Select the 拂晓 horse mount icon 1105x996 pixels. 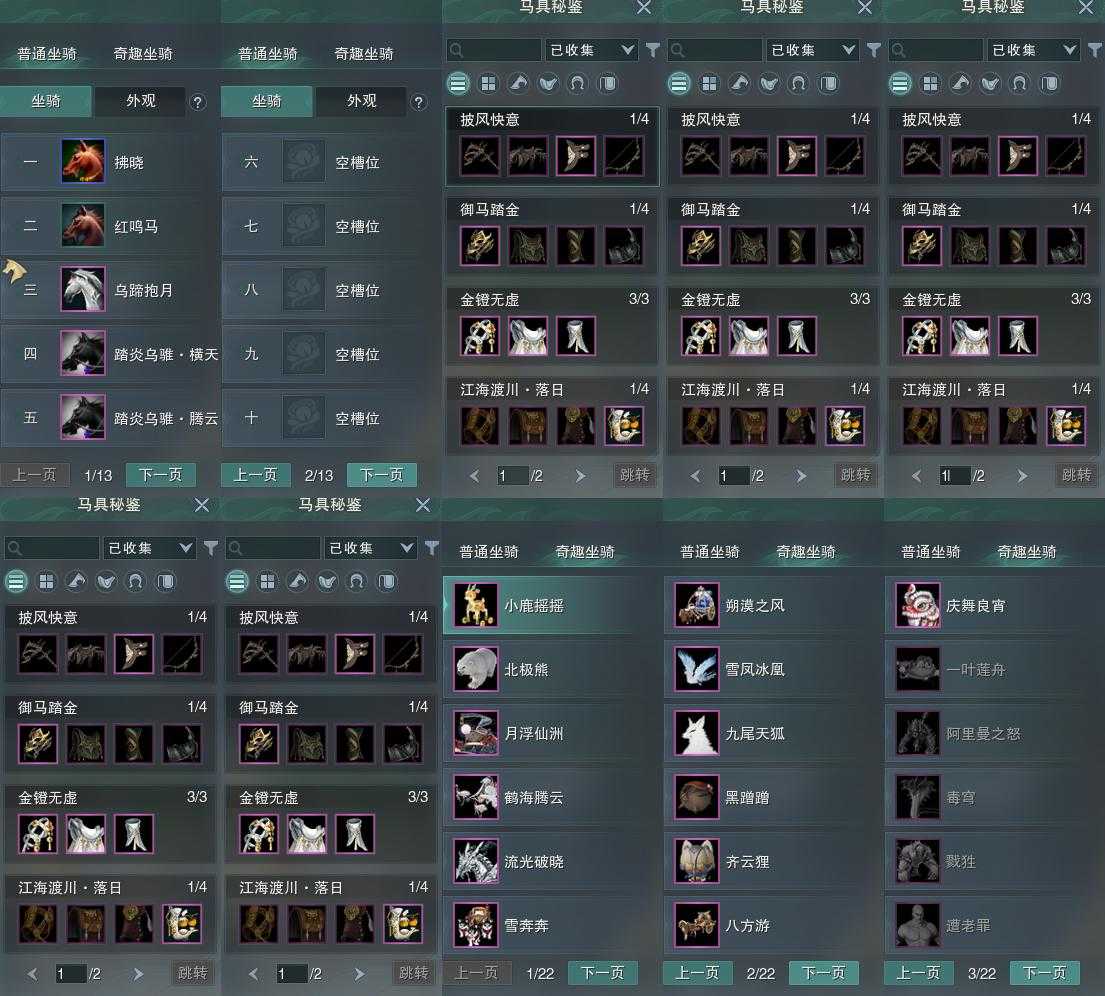click(83, 161)
